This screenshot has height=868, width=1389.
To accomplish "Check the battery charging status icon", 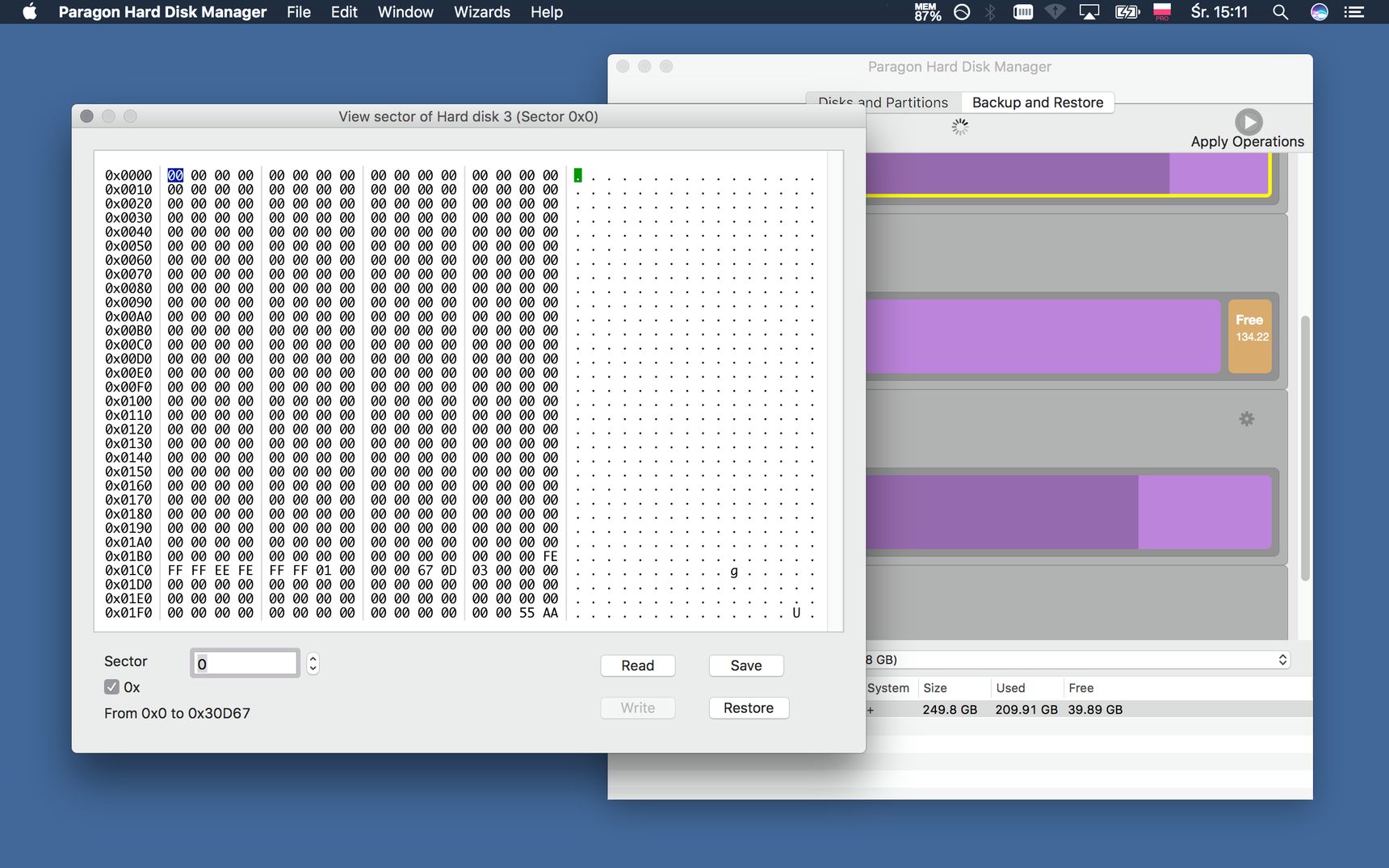I will pyautogui.click(x=1127, y=12).
